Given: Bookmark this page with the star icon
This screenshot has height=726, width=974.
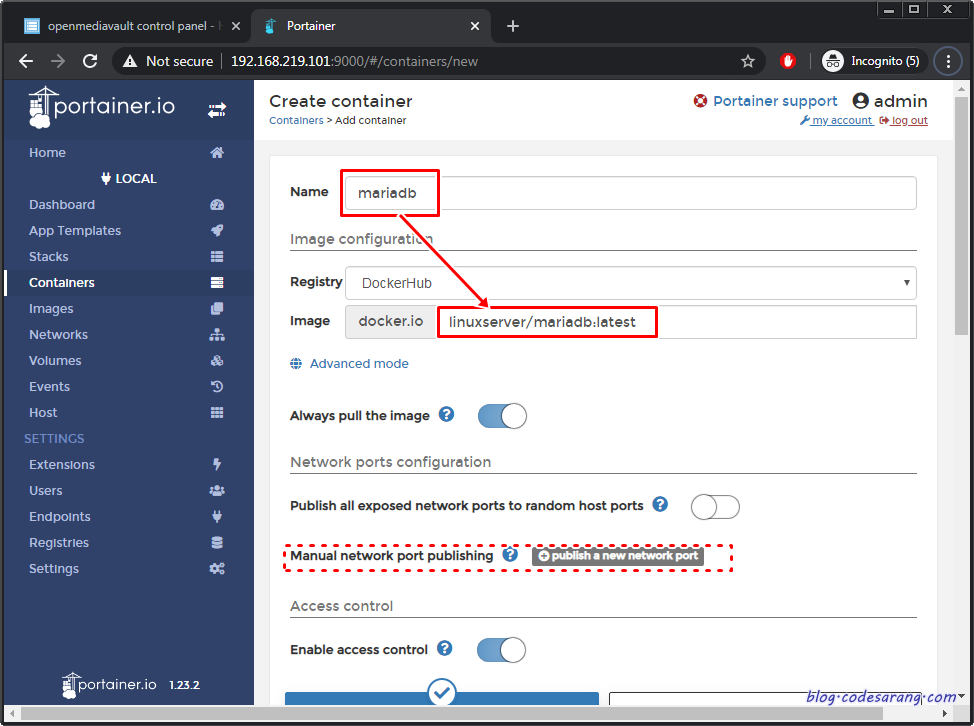Looking at the screenshot, I should [x=748, y=61].
